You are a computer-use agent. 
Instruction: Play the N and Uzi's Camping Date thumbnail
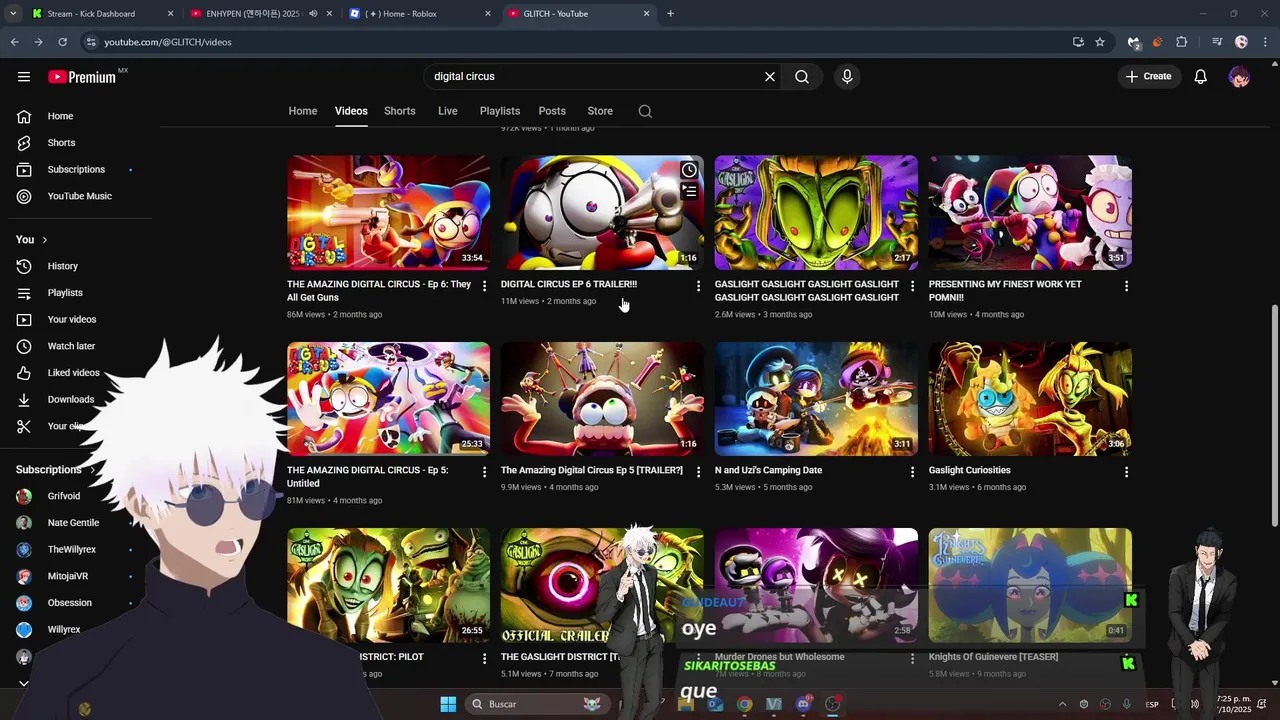(x=816, y=399)
